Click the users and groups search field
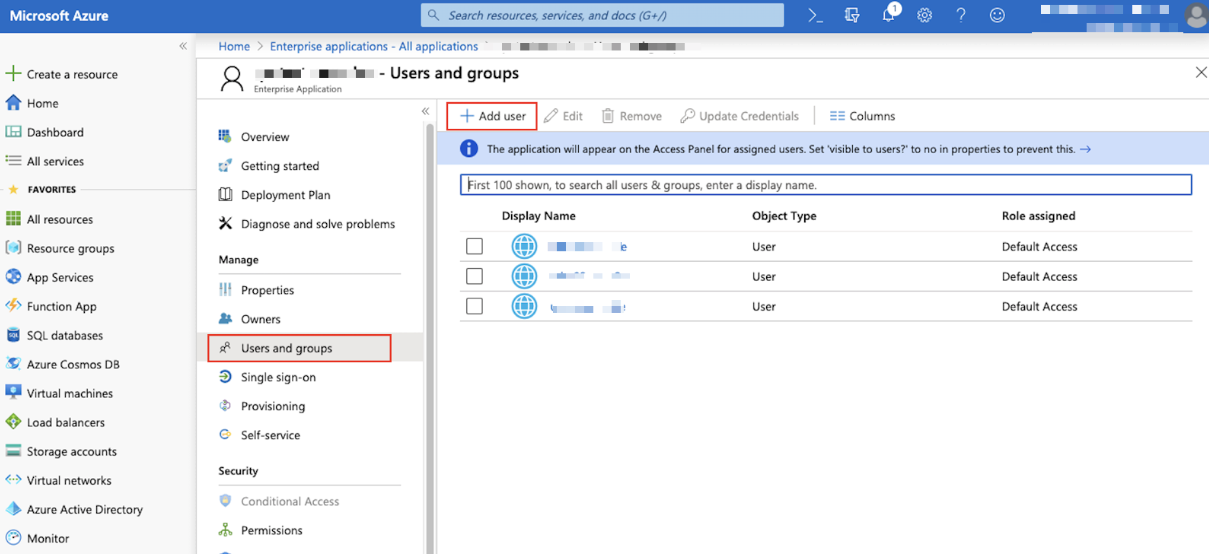Screen dimensions: 1209x554 pos(826,185)
